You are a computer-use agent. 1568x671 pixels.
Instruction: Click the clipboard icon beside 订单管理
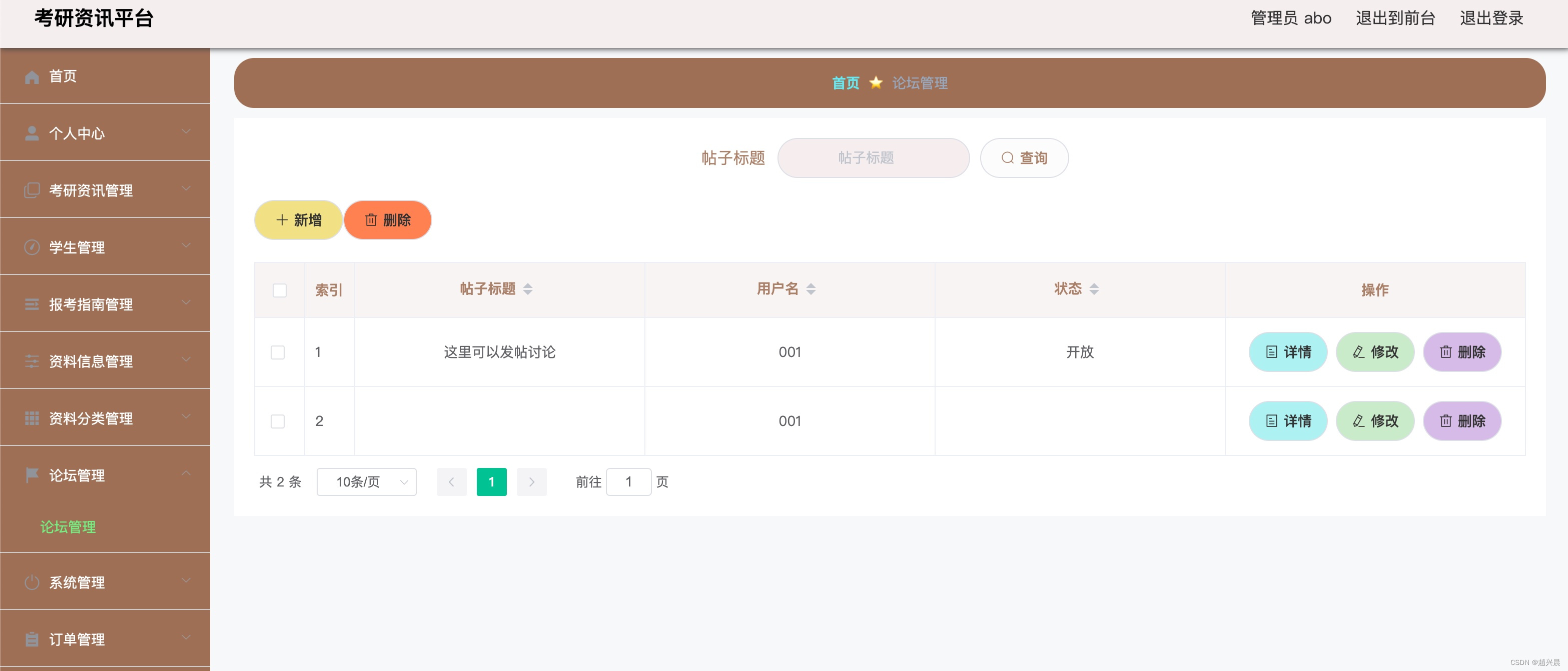(32, 639)
